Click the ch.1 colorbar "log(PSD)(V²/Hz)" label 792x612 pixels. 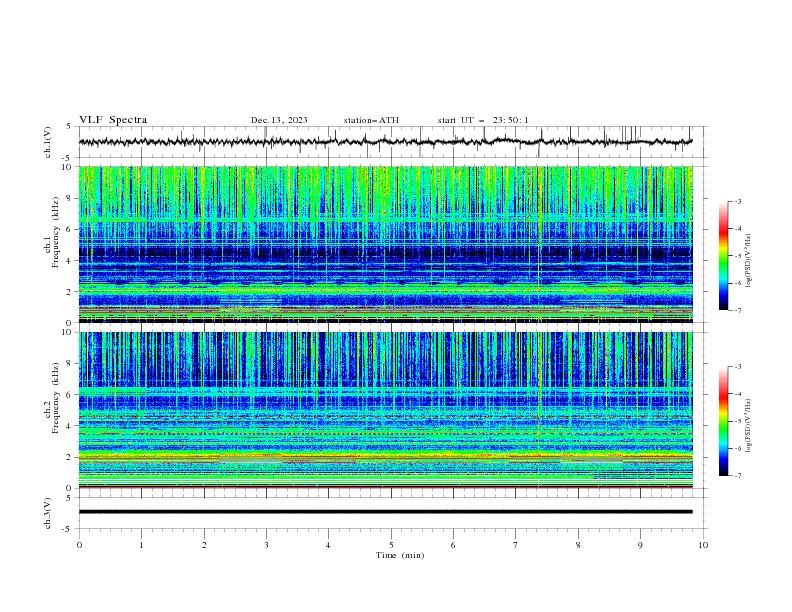coord(749,261)
